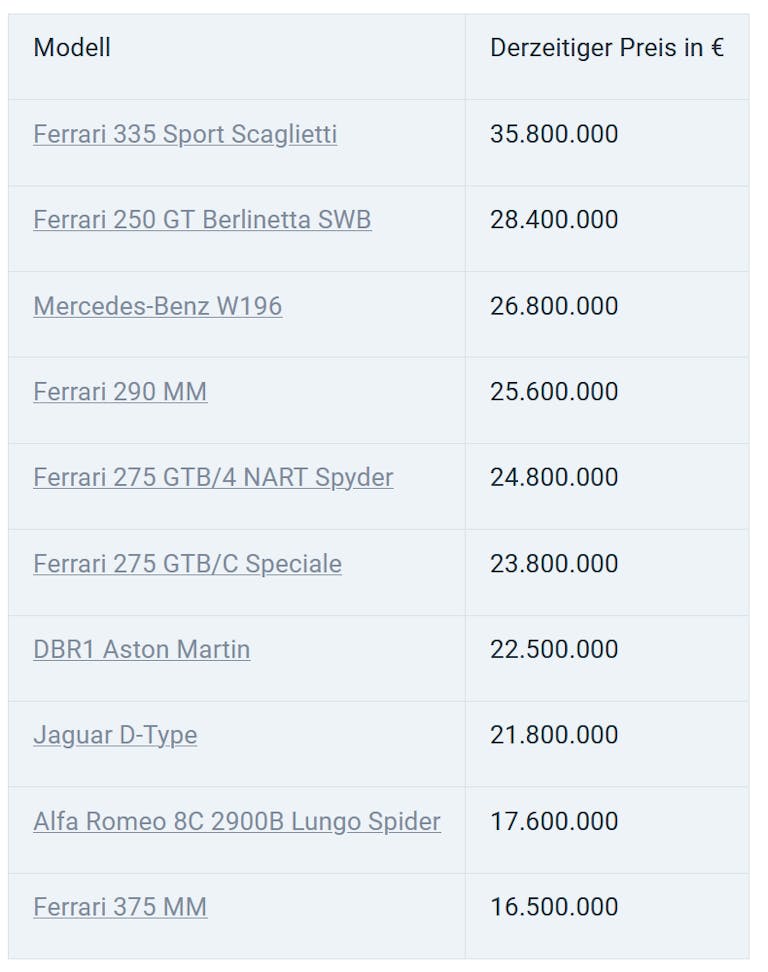Open the Alfa Romeo 8C 2900B Lungo Spider link
This screenshot has width=768, height=972.
[237, 822]
